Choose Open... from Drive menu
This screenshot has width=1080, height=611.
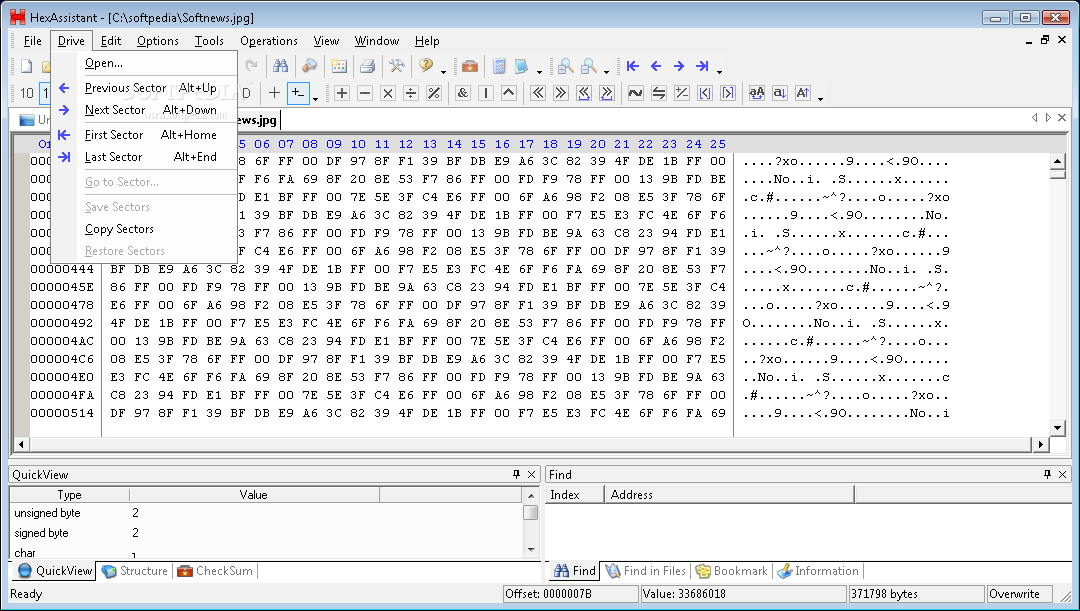[x=145, y=63]
